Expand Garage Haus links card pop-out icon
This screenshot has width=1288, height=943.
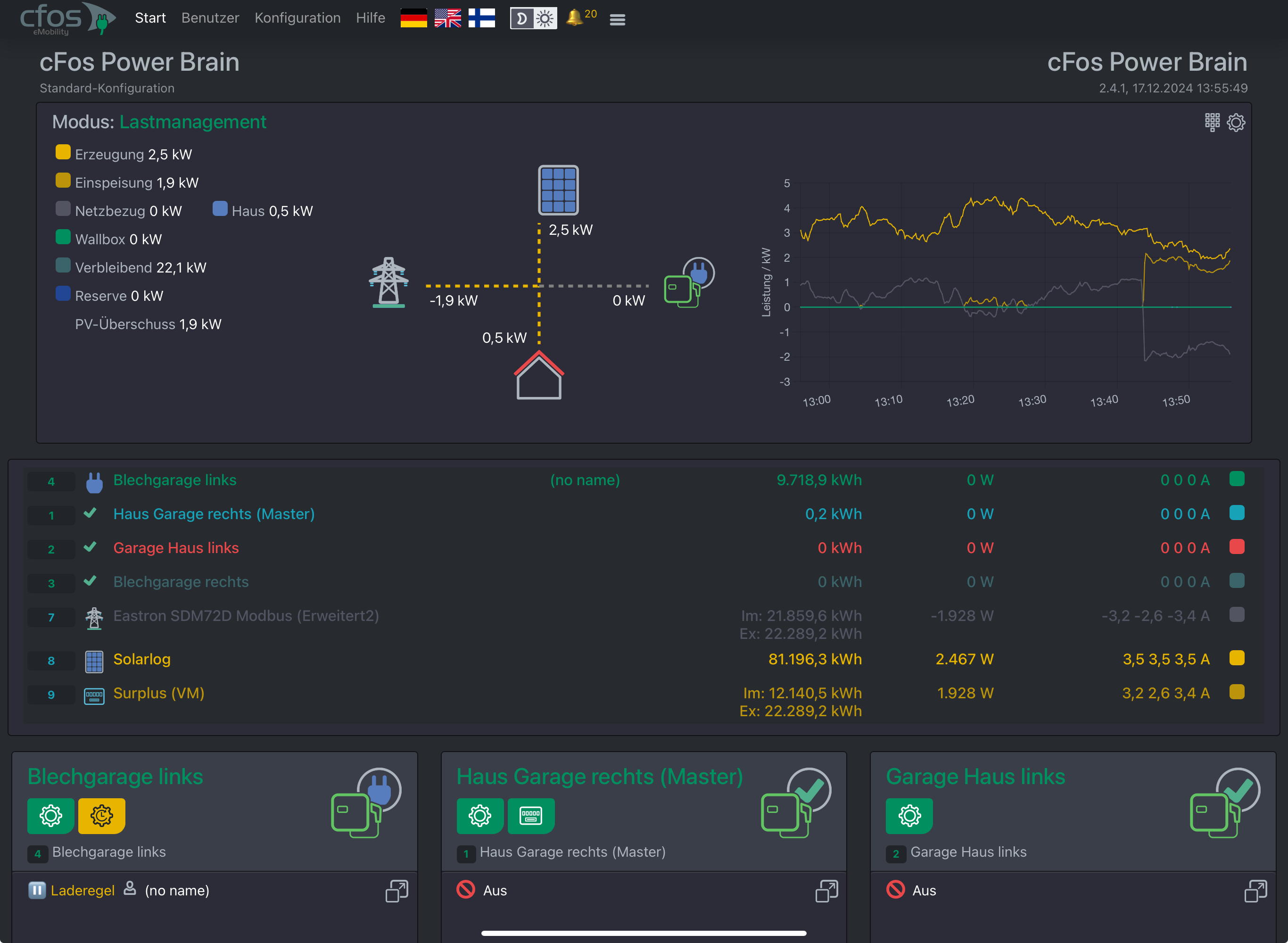pyautogui.click(x=1256, y=891)
